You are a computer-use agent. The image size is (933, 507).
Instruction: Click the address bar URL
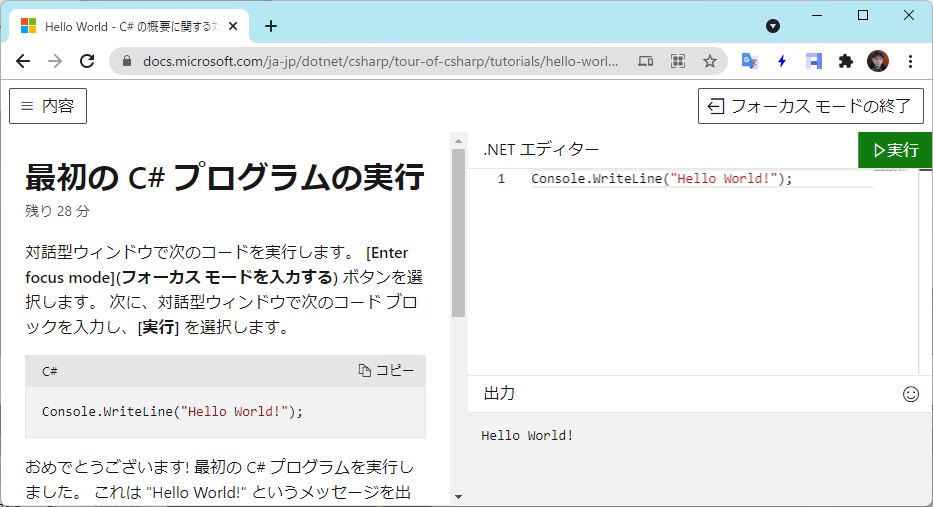[380, 61]
